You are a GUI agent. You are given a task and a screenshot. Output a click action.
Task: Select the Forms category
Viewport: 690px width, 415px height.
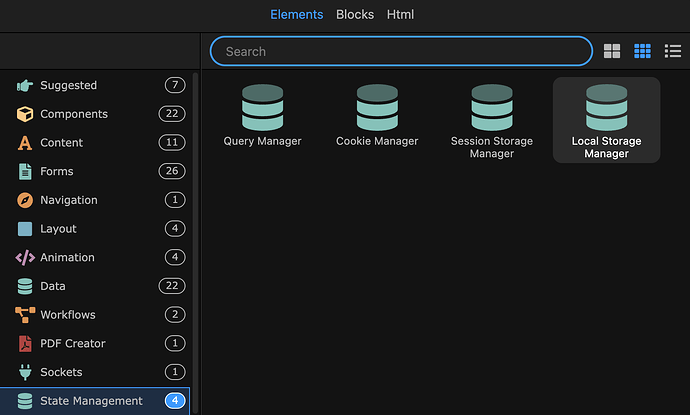click(95, 171)
